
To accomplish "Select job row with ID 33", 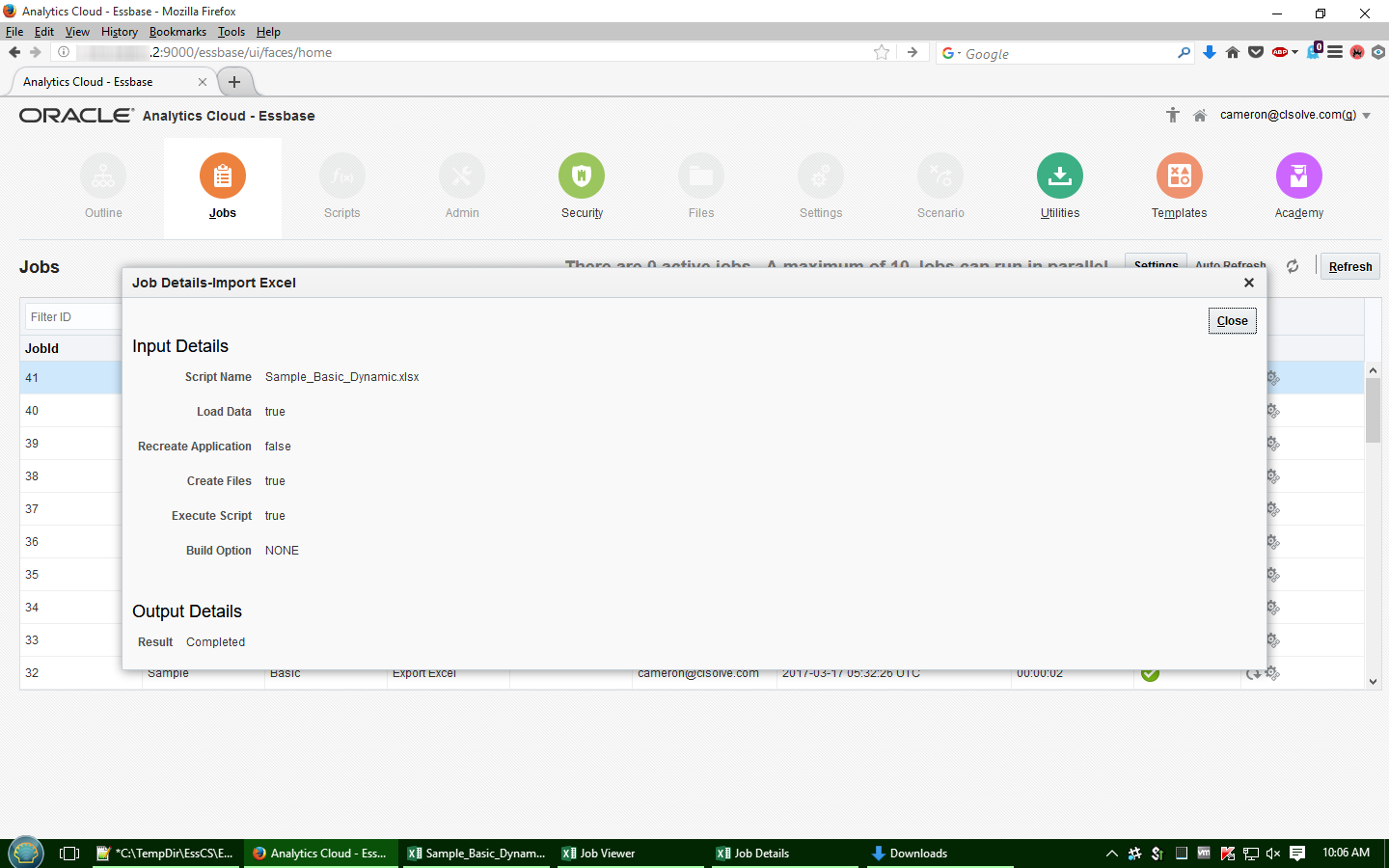I will (71, 640).
